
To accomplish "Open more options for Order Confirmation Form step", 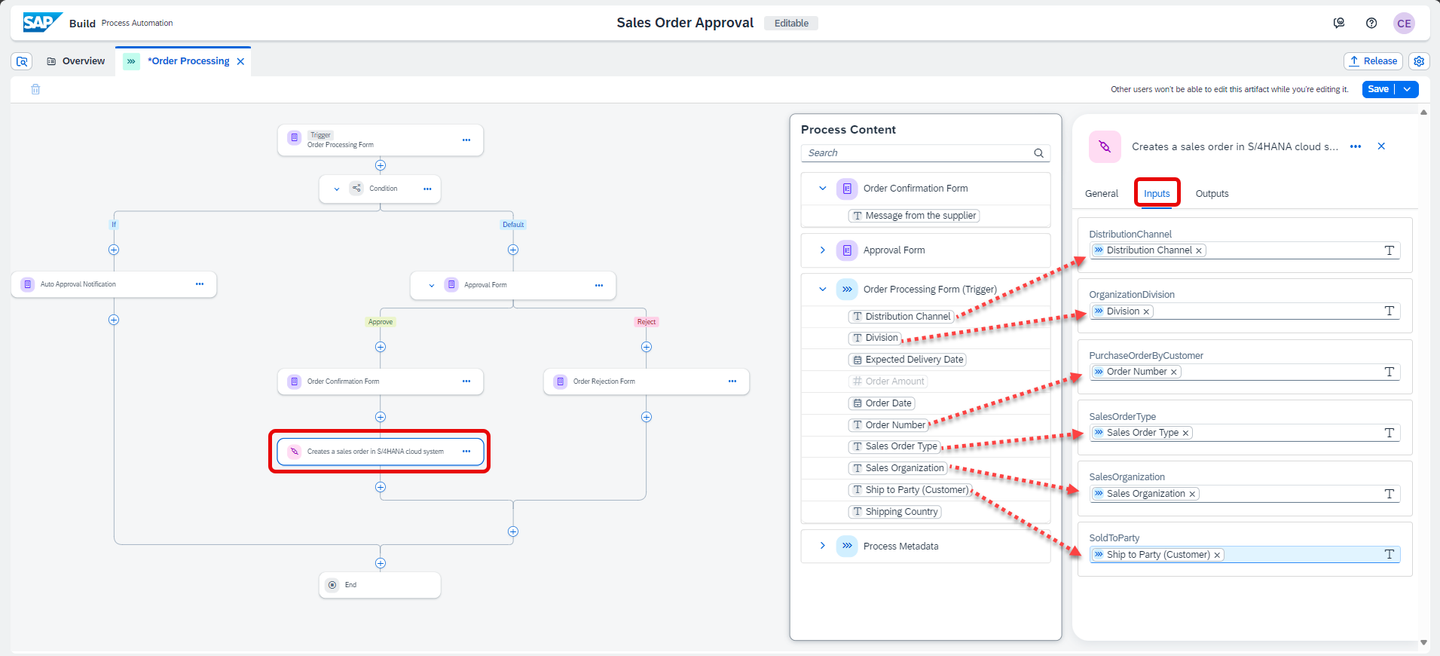I will (x=466, y=381).
